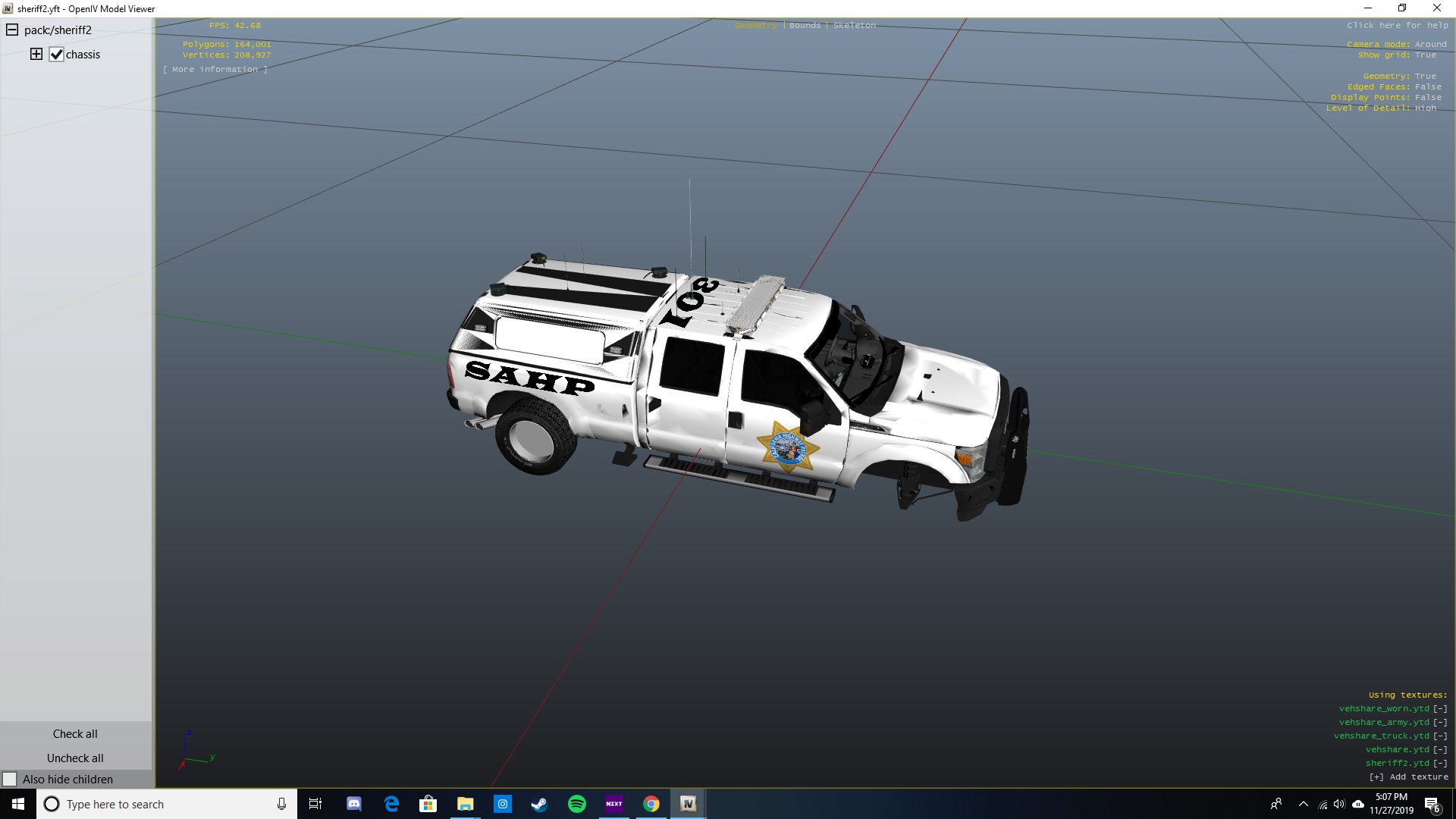Remove vehshare_worn.ytd texture with [-]
Screen dimensions: 1456x819
(x=1440, y=708)
